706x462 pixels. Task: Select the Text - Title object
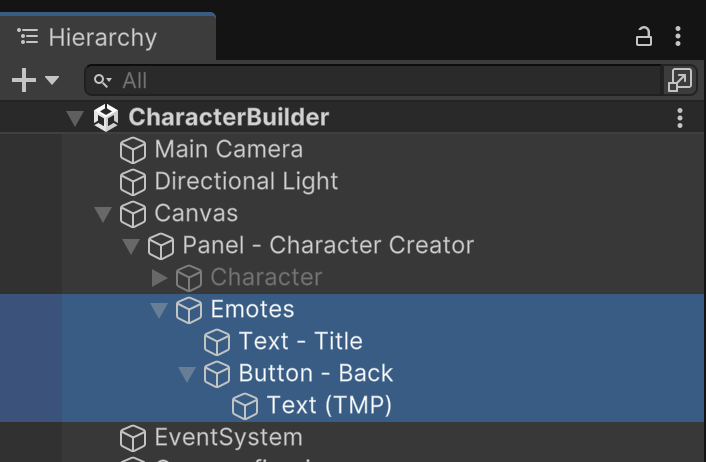pos(300,342)
